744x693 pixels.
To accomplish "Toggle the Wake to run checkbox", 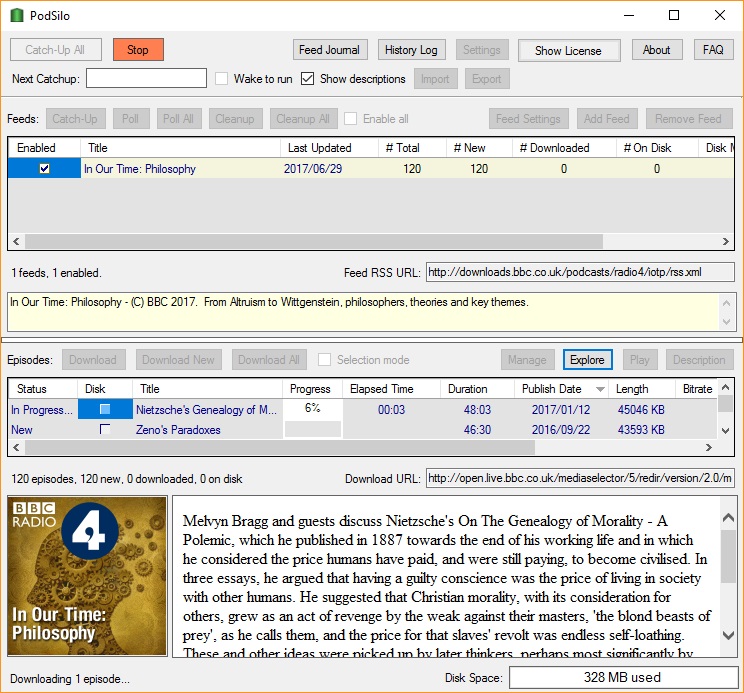I will (x=222, y=79).
